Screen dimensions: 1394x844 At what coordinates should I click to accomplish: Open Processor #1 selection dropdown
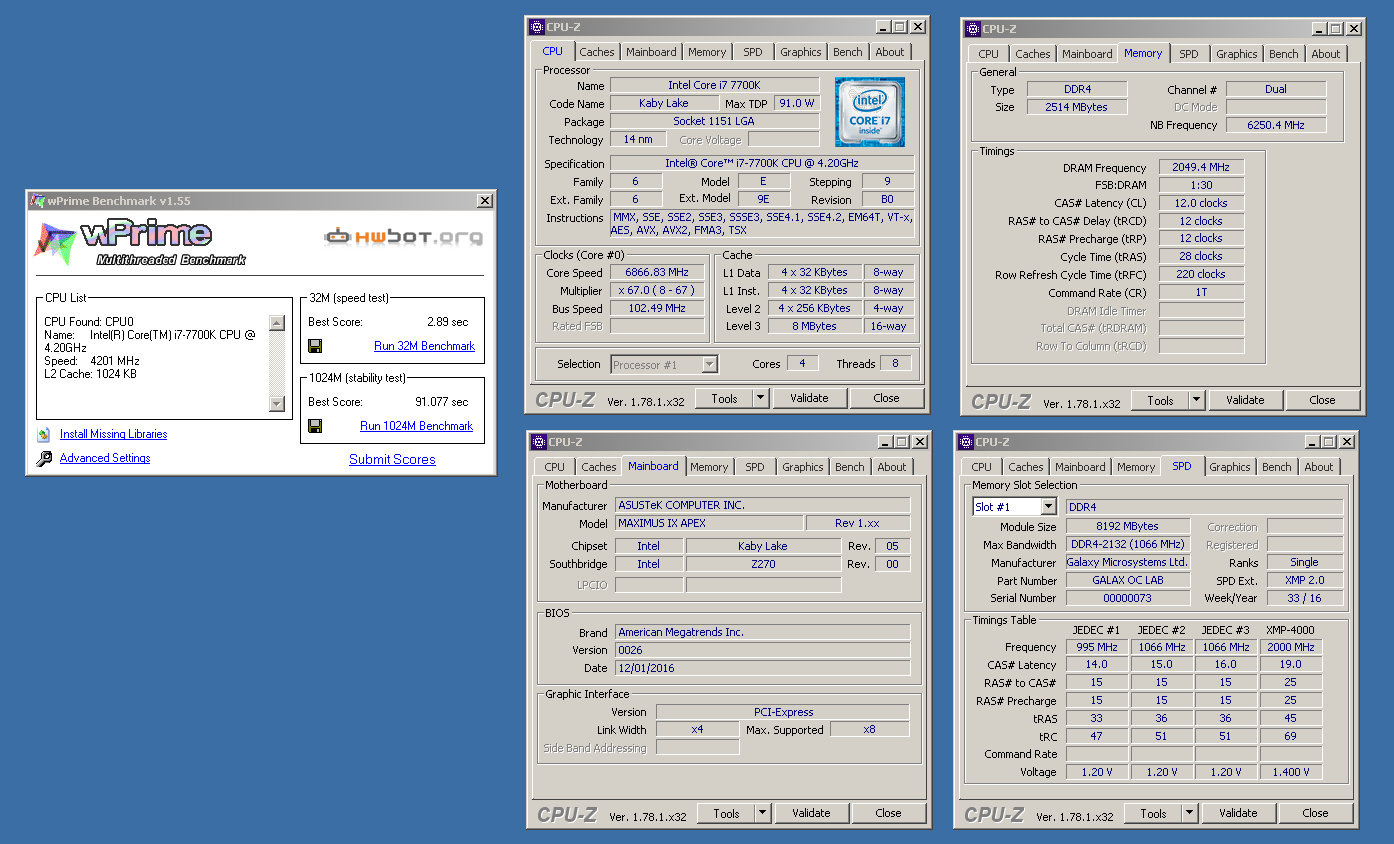pos(709,365)
